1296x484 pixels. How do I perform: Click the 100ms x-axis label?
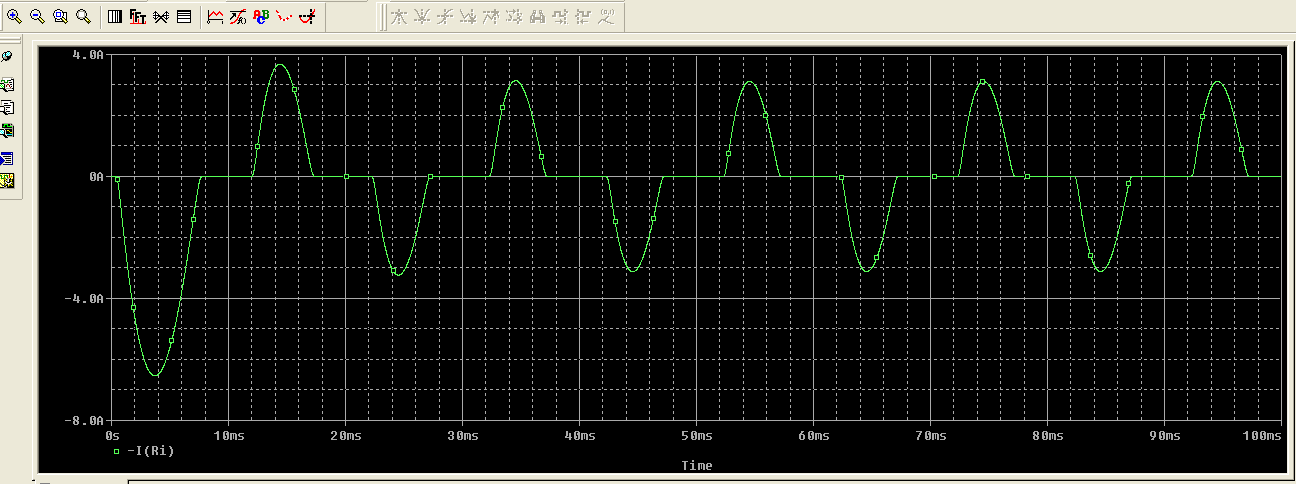[x=1262, y=436]
